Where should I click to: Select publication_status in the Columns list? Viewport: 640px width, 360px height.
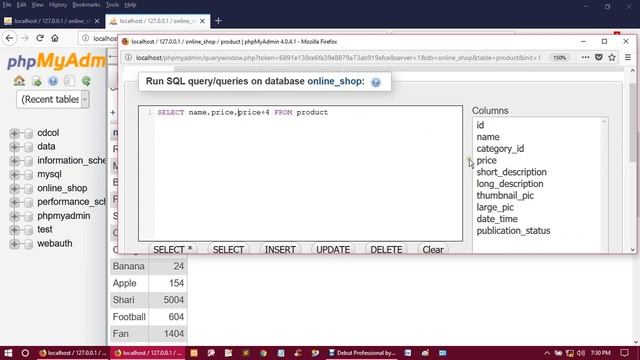(513, 231)
